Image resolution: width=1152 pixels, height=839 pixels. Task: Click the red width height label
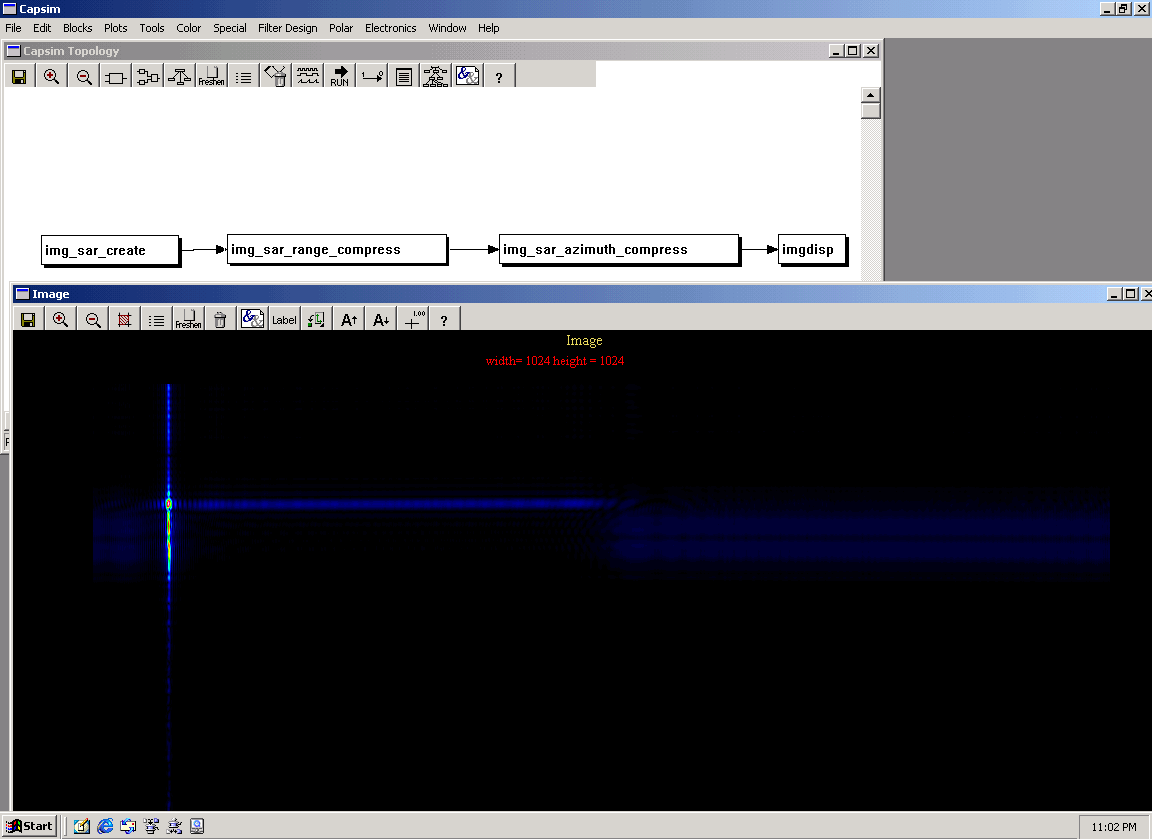pos(555,361)
